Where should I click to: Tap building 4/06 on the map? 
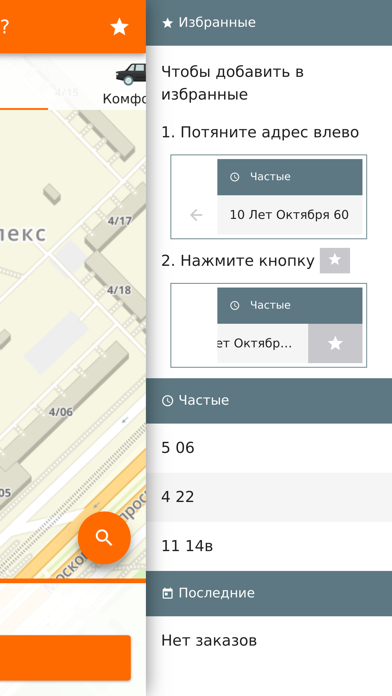click(60, 412)
